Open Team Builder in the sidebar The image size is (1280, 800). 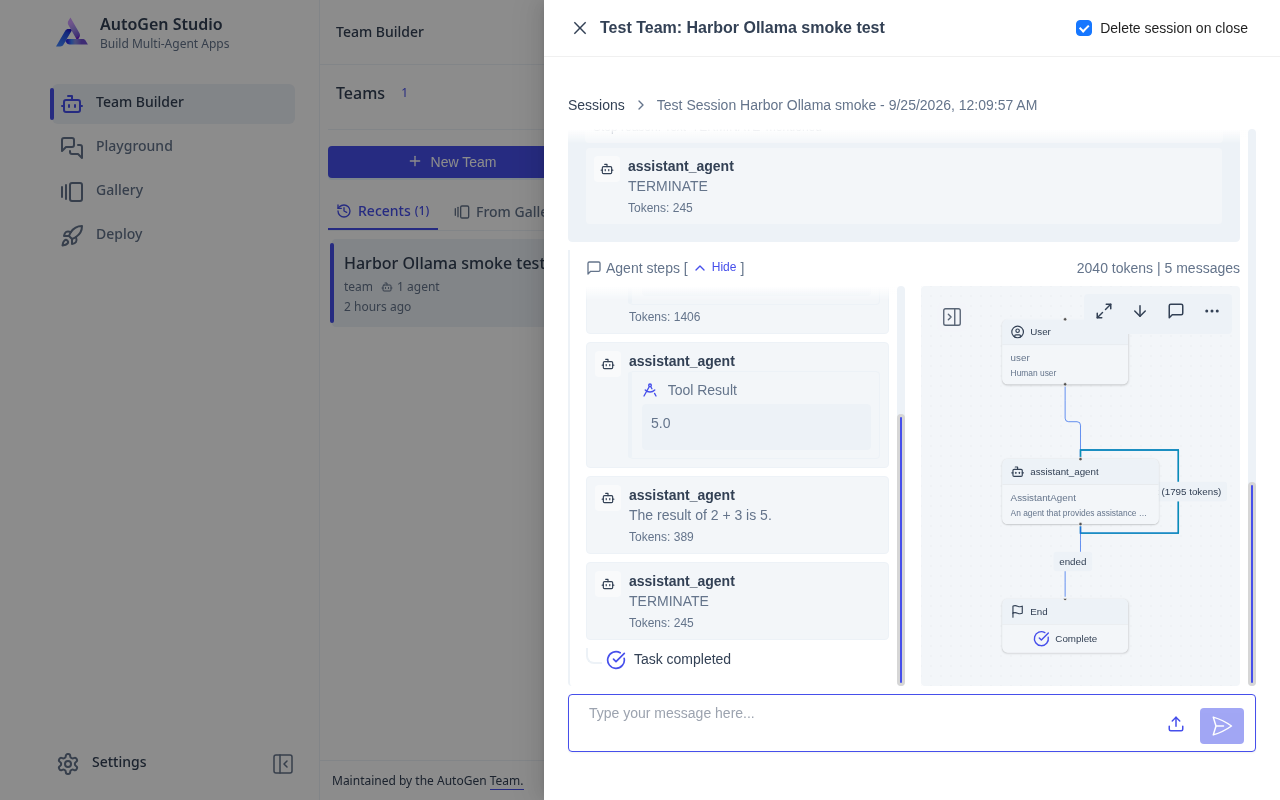click(173, 103)
